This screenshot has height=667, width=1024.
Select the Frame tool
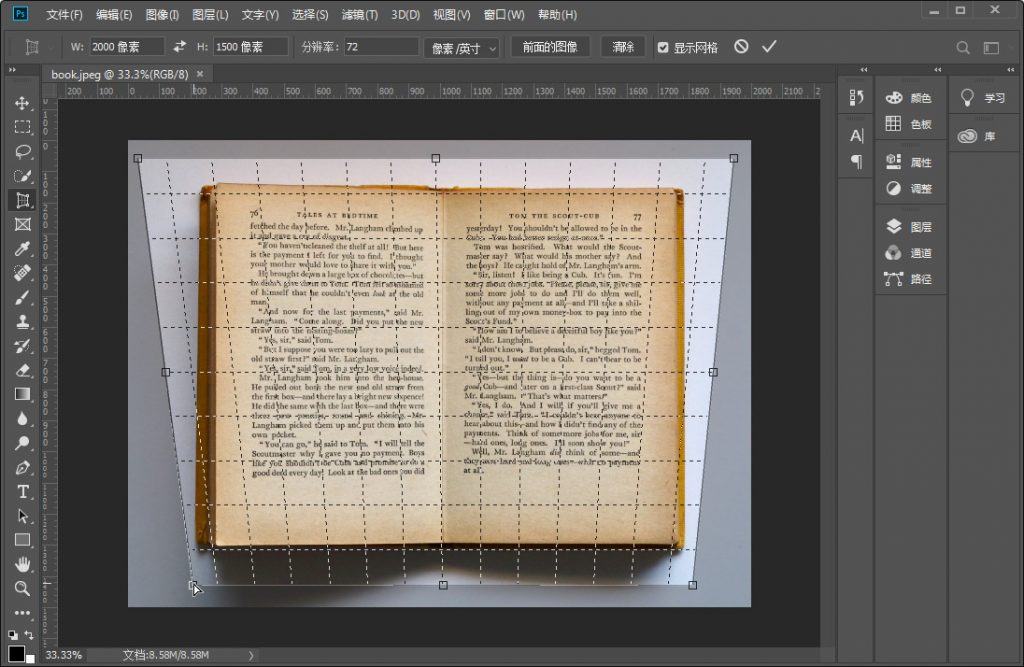[x=22, y=225]
